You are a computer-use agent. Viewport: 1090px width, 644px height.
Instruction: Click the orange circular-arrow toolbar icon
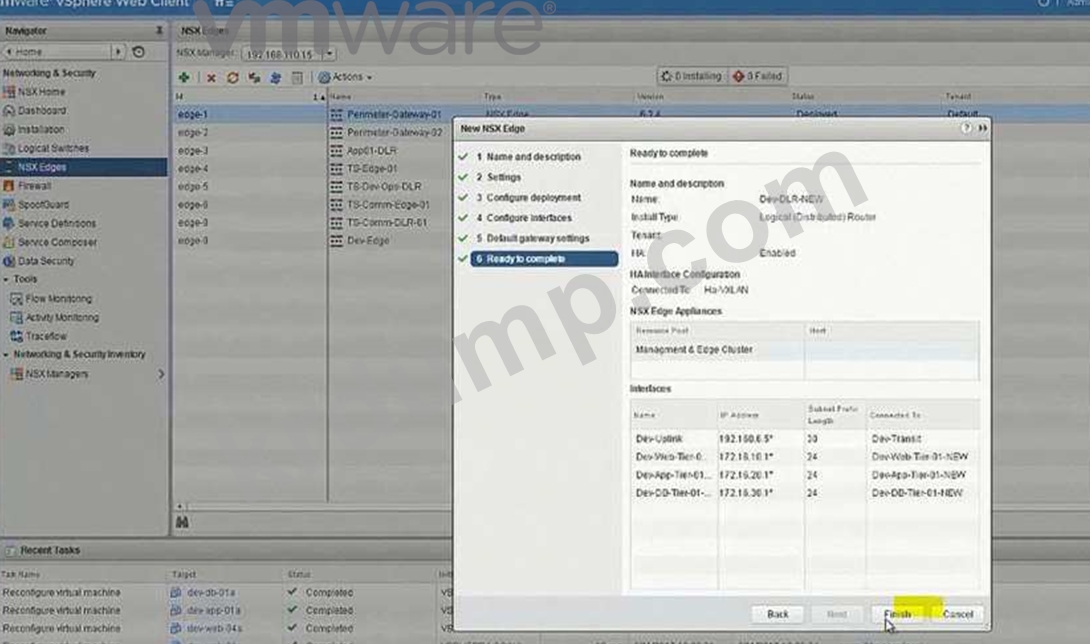pos(233,77)
